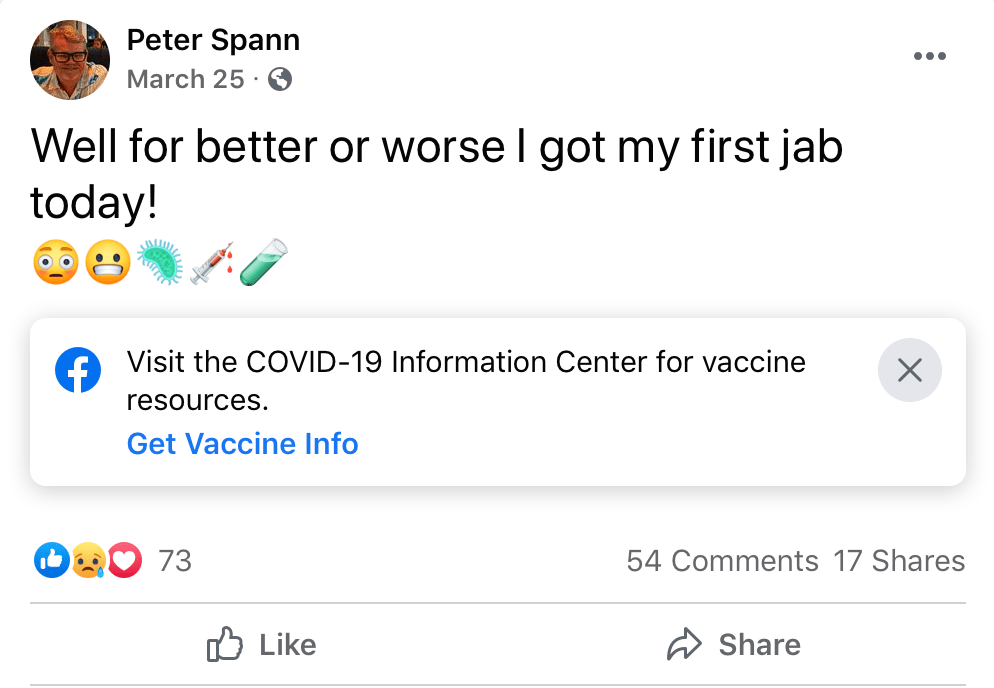Screen dimensions: 994x688
Task: View the 17 Shares
Action: (899, 561)
